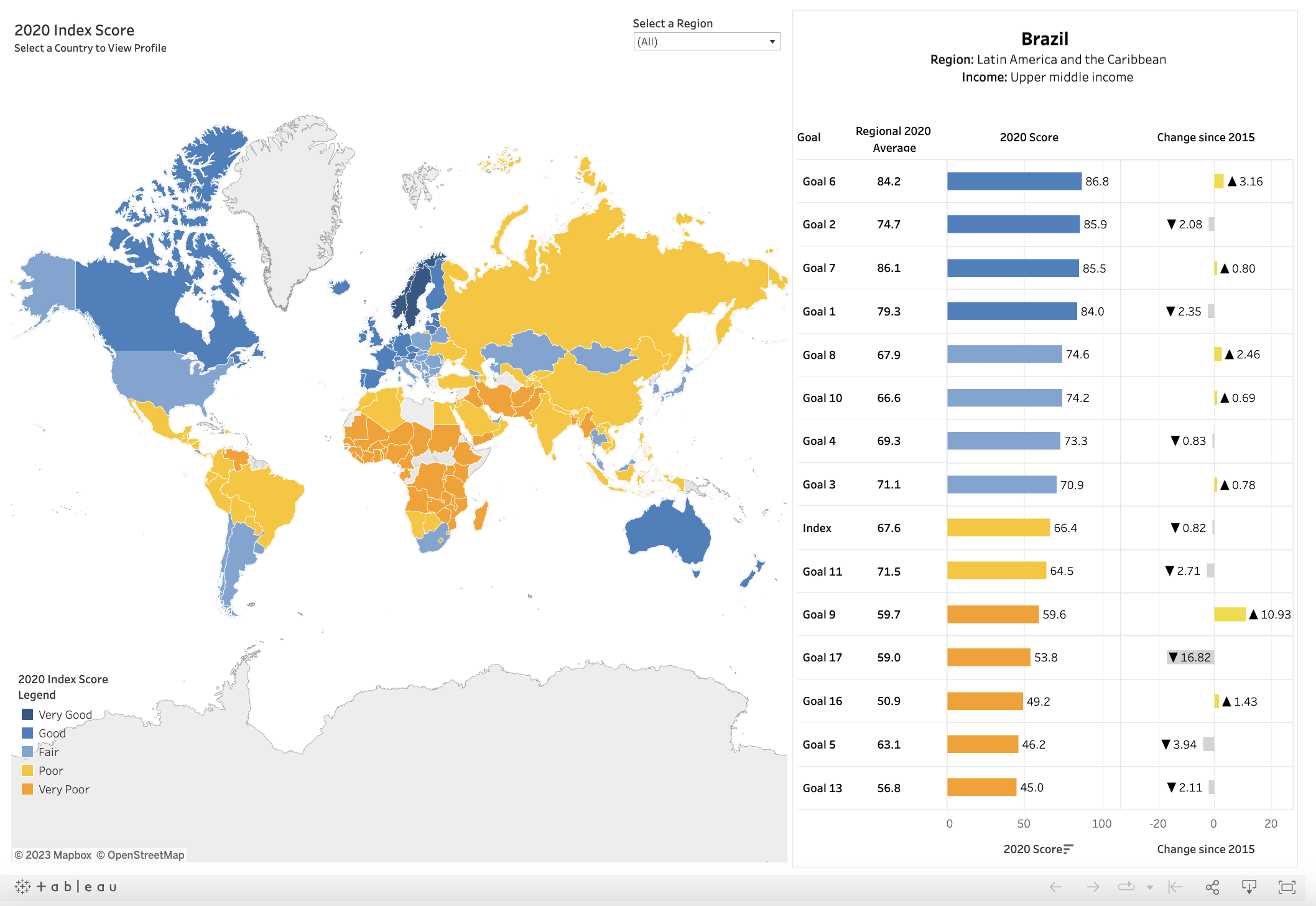Click the Goal 17 row label
This screenshot has width=1316, height=906.
[822, 657]
